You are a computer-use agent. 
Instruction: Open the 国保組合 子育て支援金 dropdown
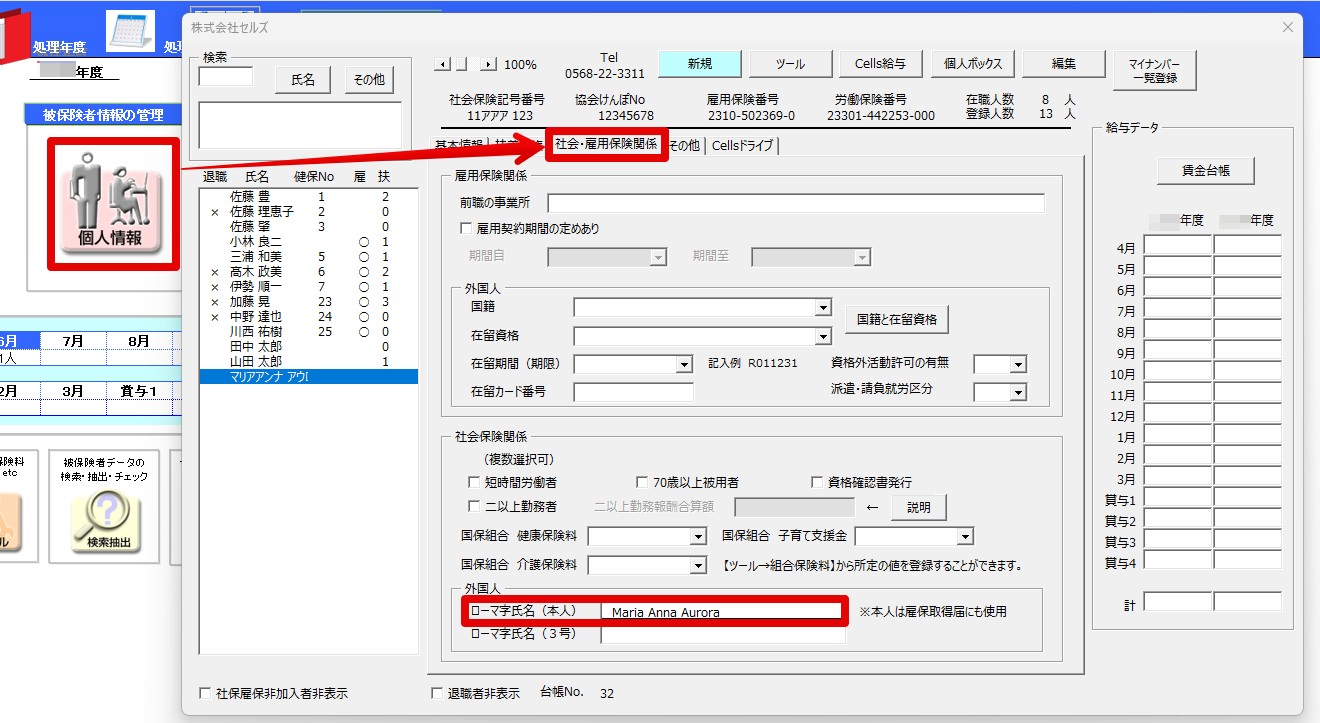965,537
